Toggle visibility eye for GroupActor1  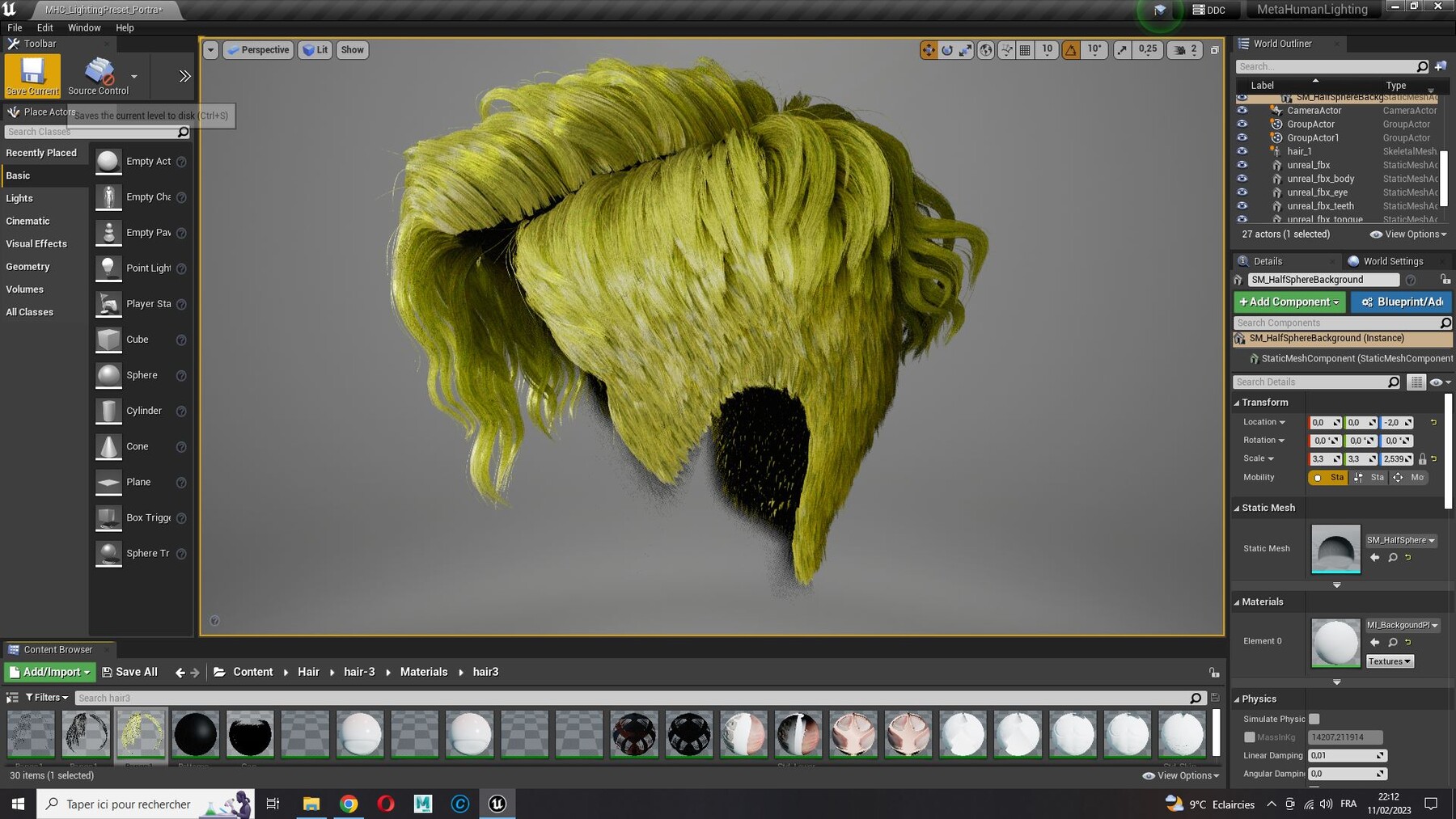(1242, 137)
